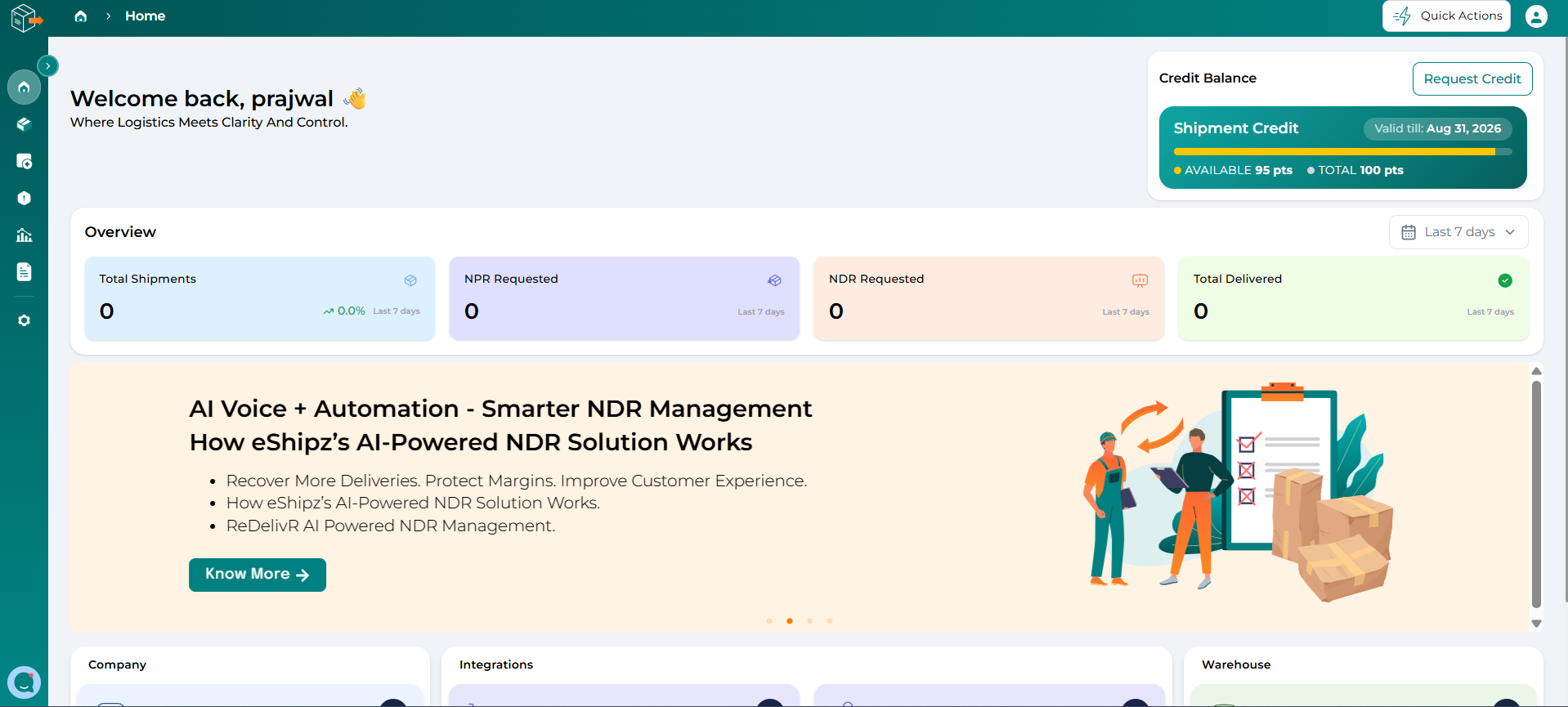This screenshot has height=707, width=1568.
Task: Open the settings gear in sidebar
Action: tap(24, 320)
